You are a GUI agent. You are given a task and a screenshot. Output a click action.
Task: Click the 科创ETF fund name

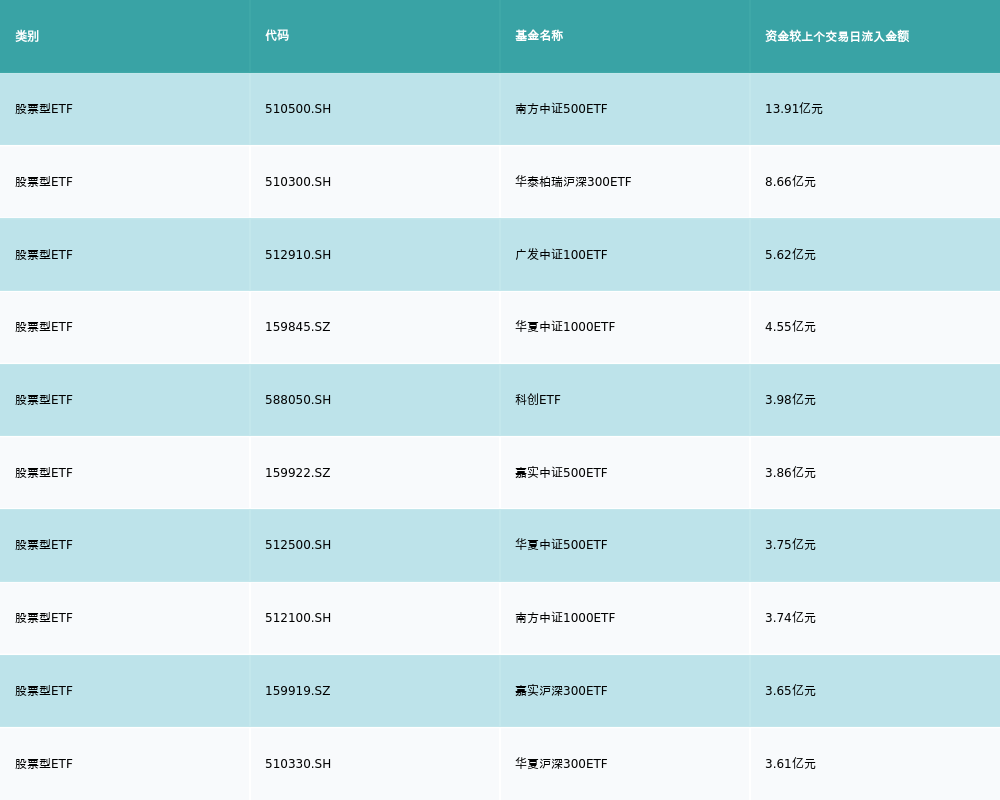click(x=538, y=400)
